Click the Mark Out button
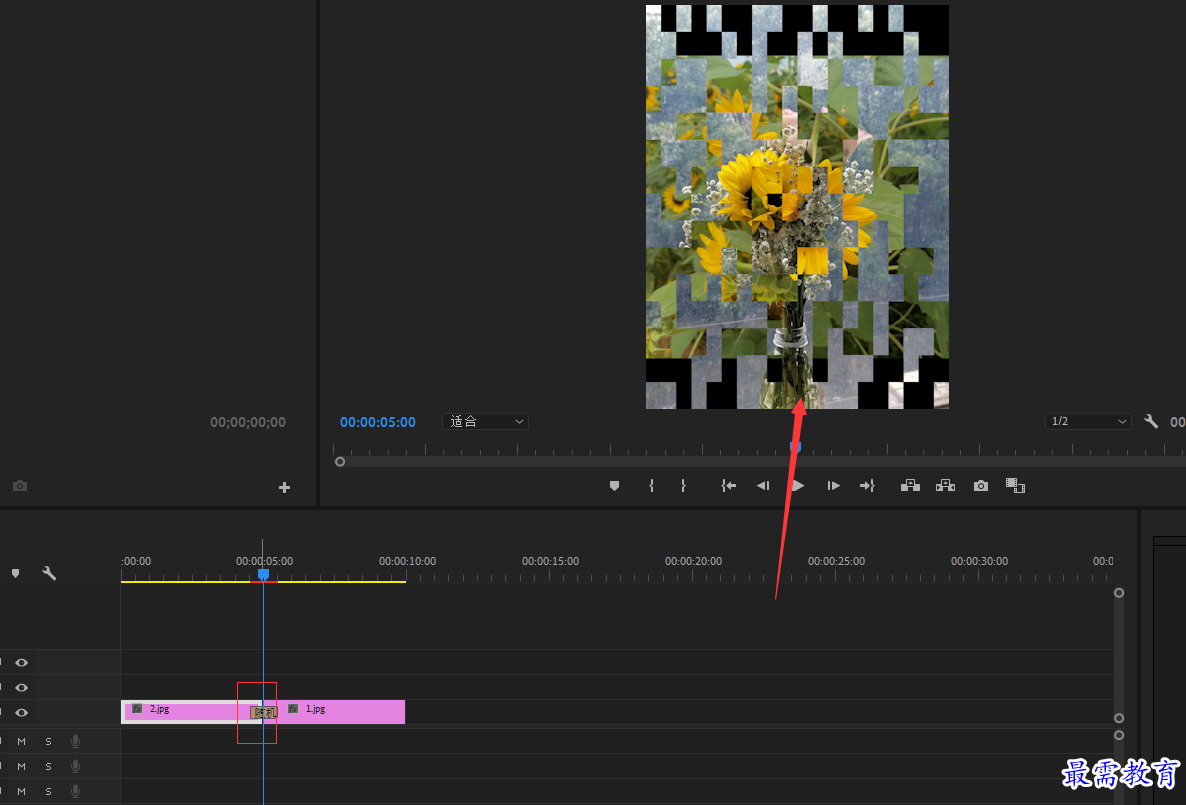1186x805 pixels. [x=683, y=486]
